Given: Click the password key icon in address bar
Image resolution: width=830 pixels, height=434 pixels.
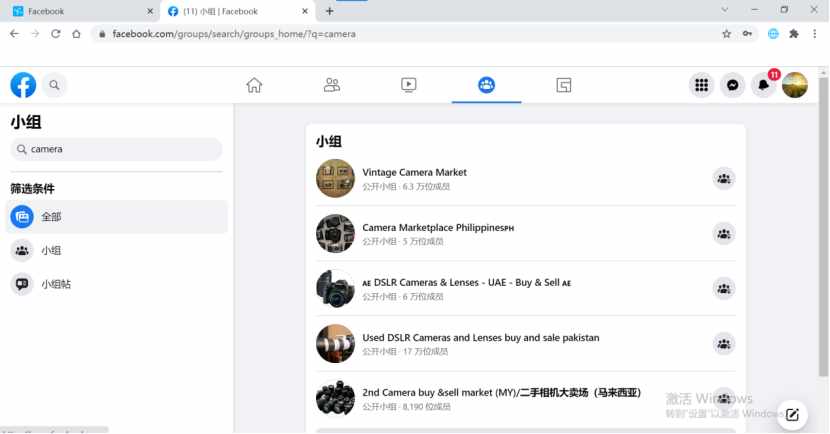Looking at the screenshot, I should pyautogui.click(x=747, y=34).
